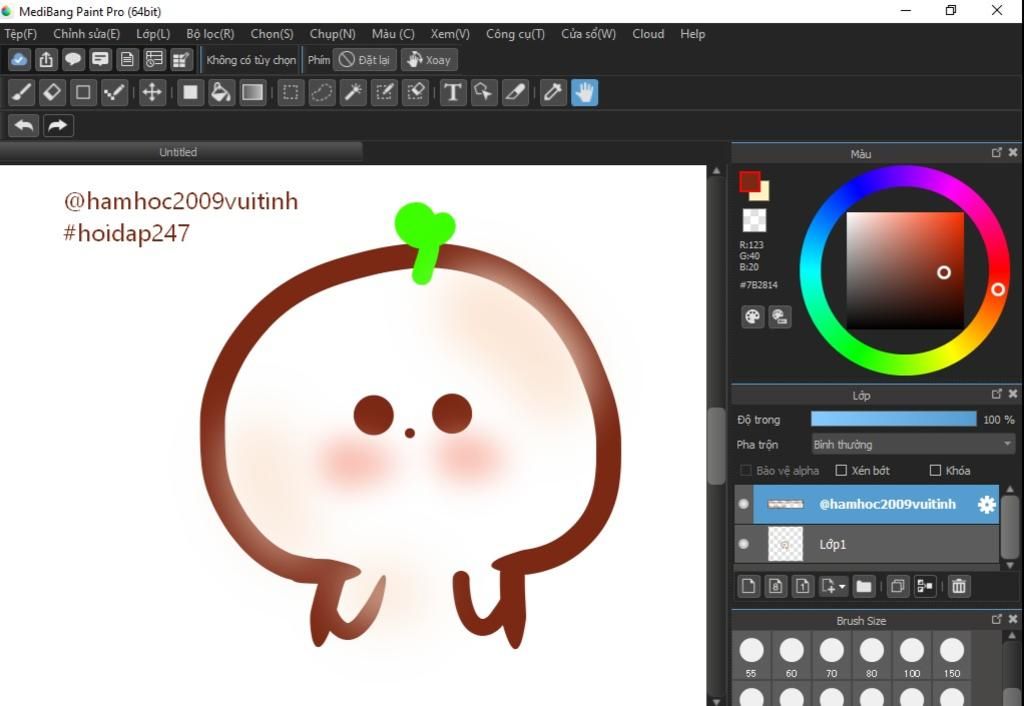Screen dimensions: 1024x706
Task: Select the Text tool
Action: (453, 92)
